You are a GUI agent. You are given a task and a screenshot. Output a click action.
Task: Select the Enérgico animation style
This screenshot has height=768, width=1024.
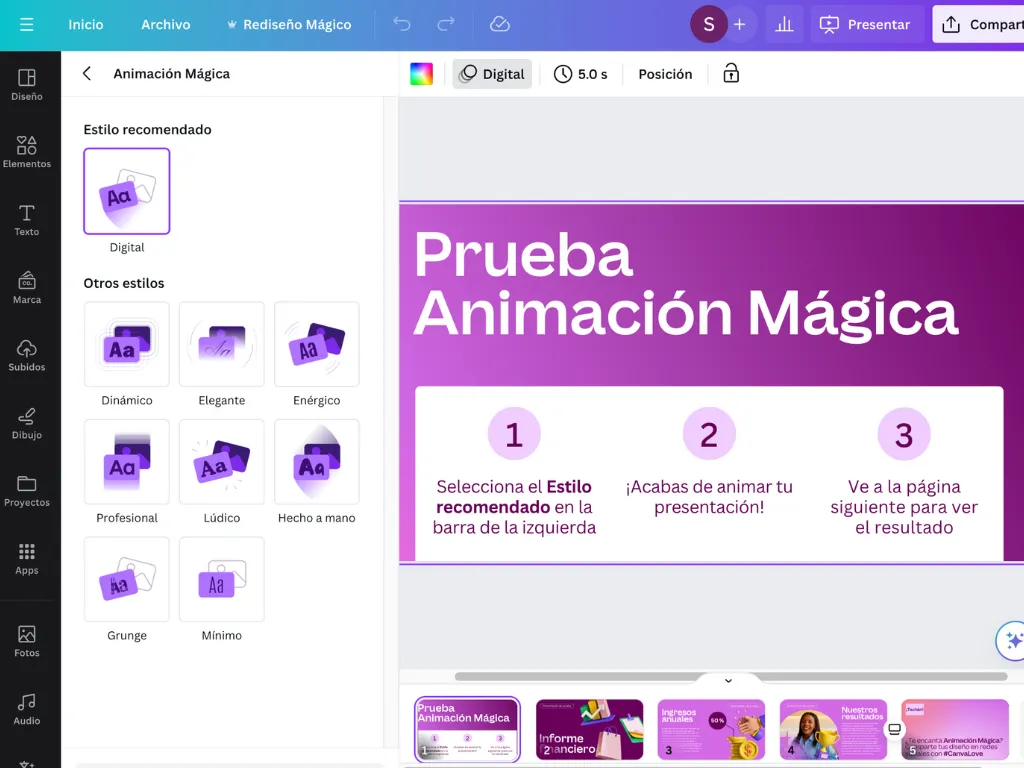317,344
